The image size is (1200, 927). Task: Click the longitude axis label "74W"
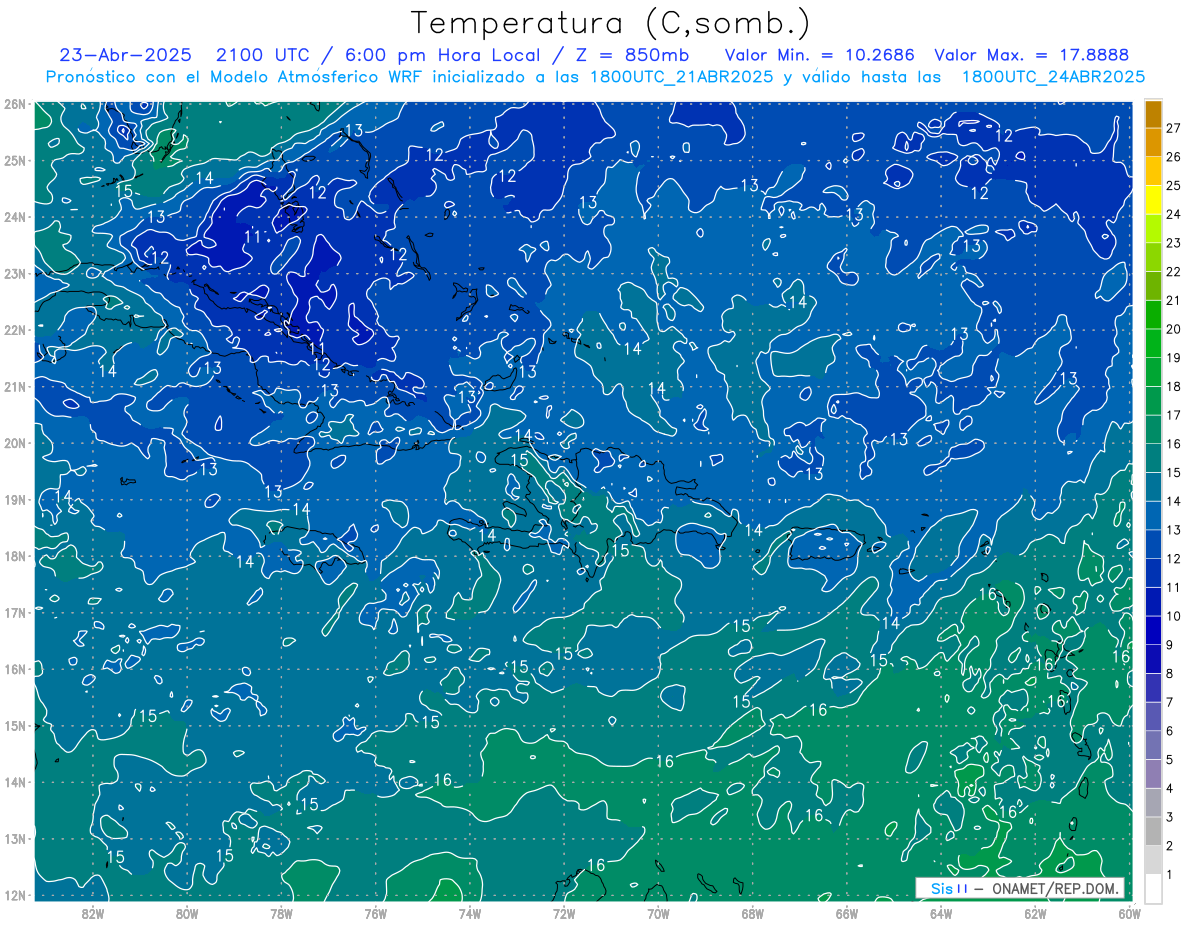(x=470, y=914)
